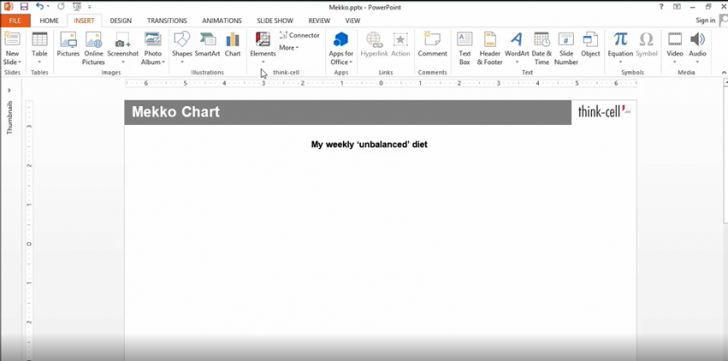Expand the Audio dropdown arrow

[697, 62]
